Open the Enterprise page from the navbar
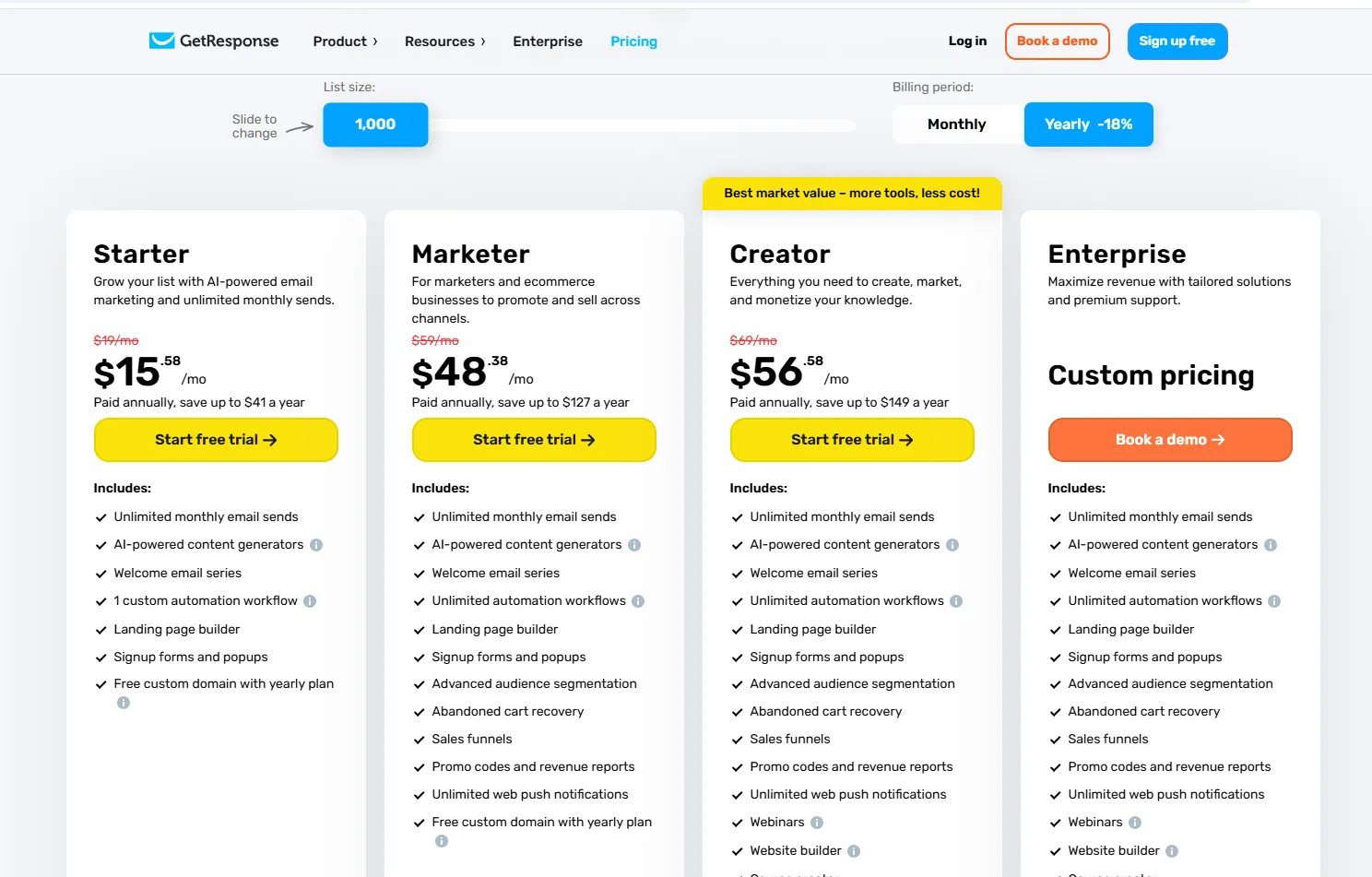 point(548,41)
